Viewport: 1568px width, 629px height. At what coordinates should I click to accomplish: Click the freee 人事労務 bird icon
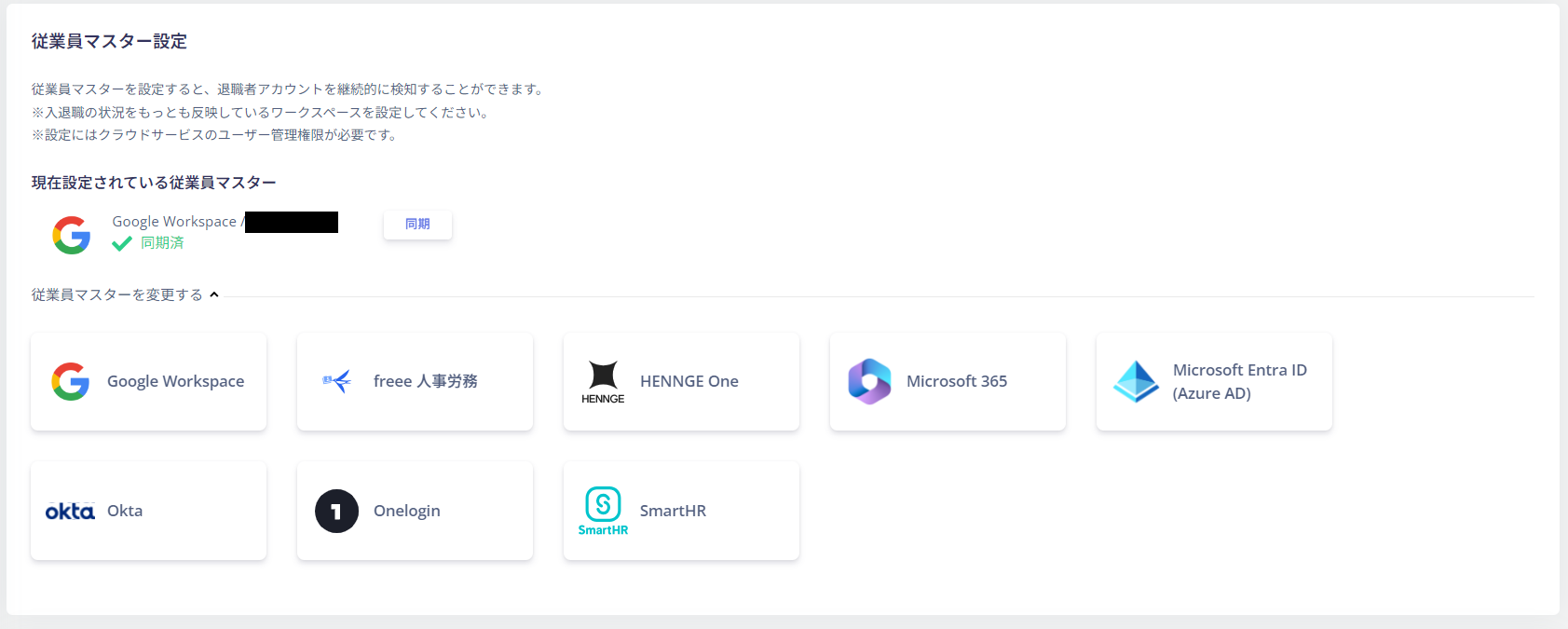[336, 381]
